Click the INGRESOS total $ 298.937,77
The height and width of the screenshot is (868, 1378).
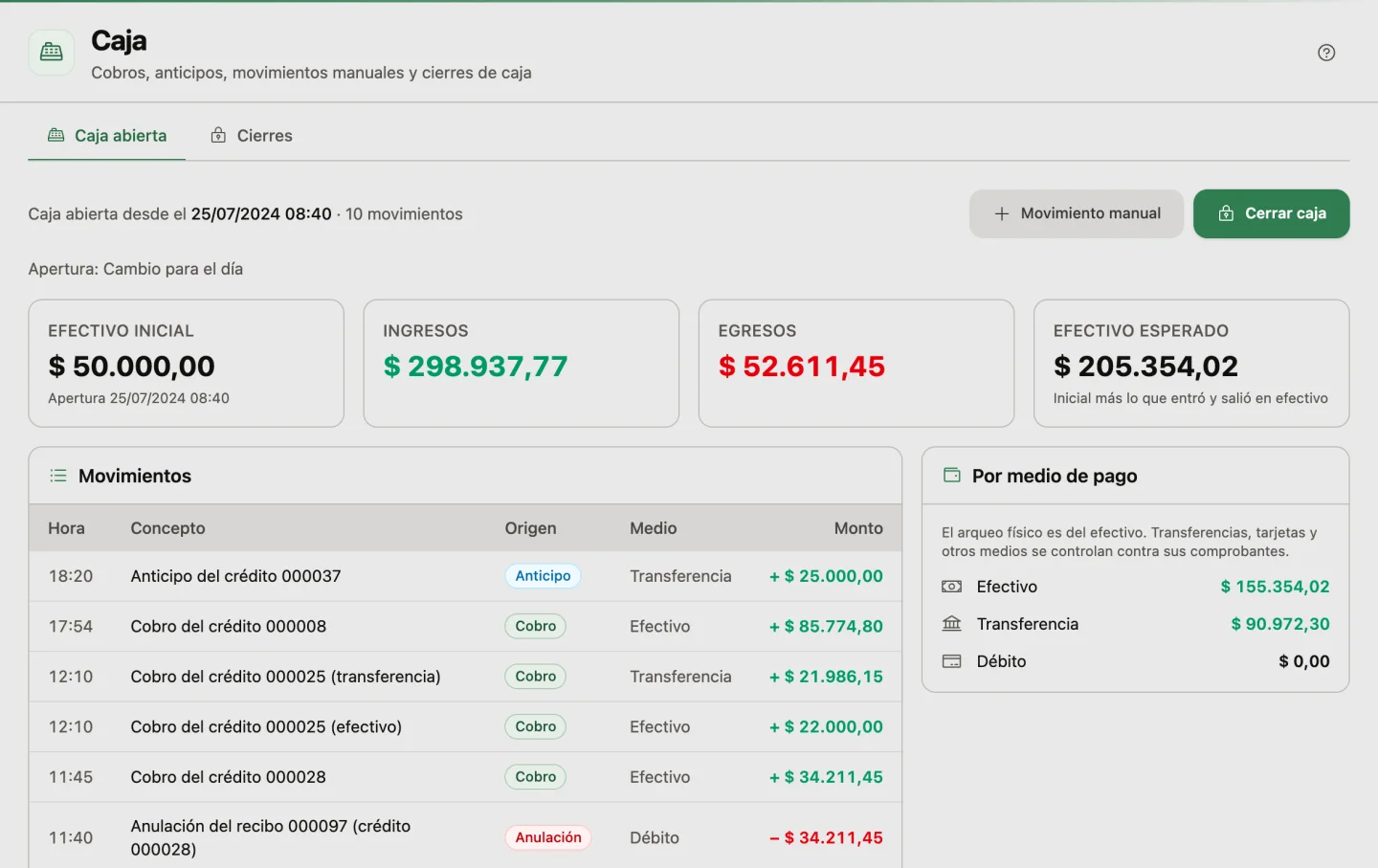[476, 366]
